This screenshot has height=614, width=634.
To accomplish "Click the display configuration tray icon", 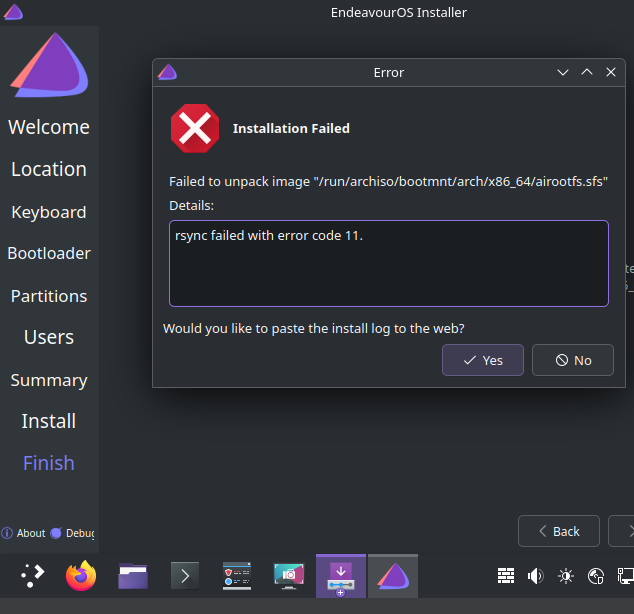I will pos(626,576).
